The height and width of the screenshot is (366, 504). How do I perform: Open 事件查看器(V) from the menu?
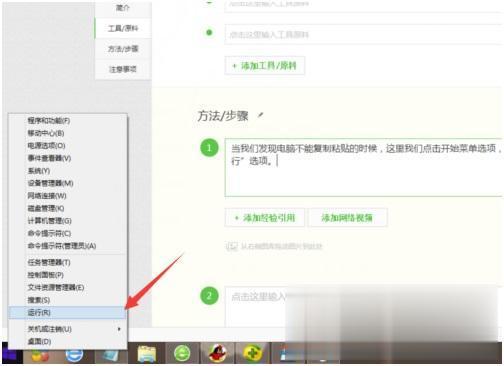68,158
